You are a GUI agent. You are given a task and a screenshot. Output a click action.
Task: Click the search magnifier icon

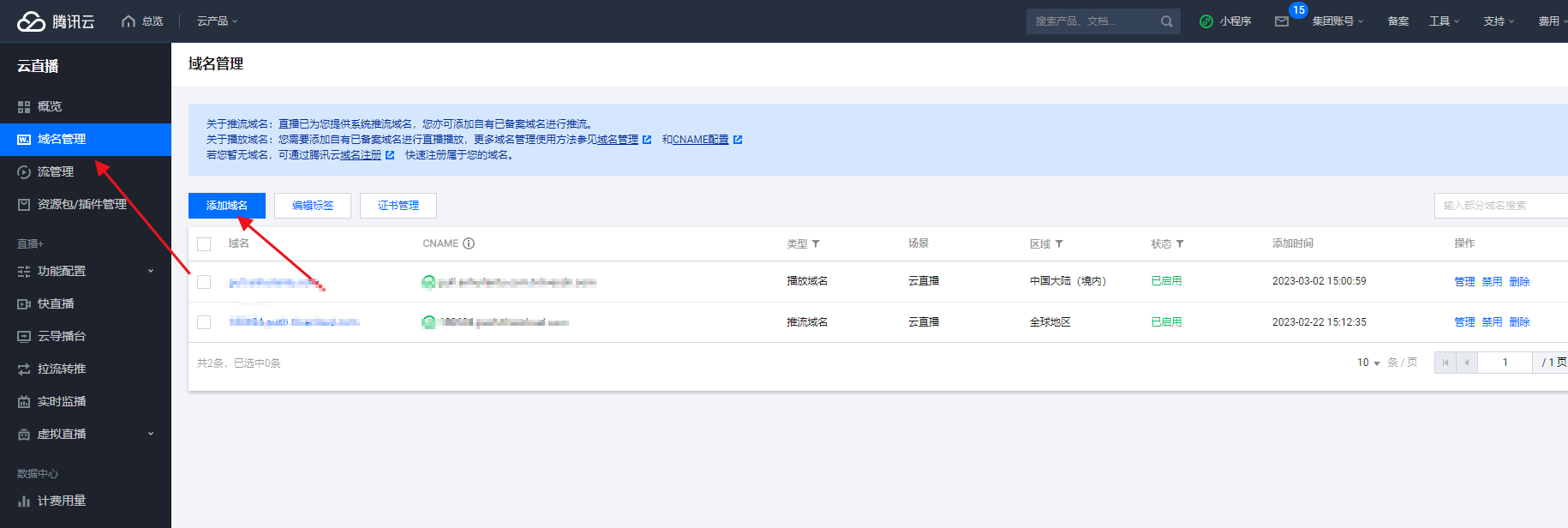(1166, 21)
